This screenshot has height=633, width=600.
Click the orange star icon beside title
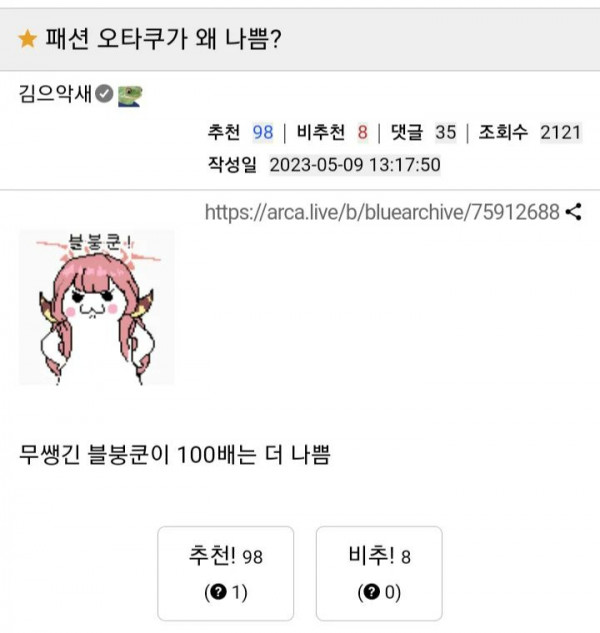tap(27, 39)
